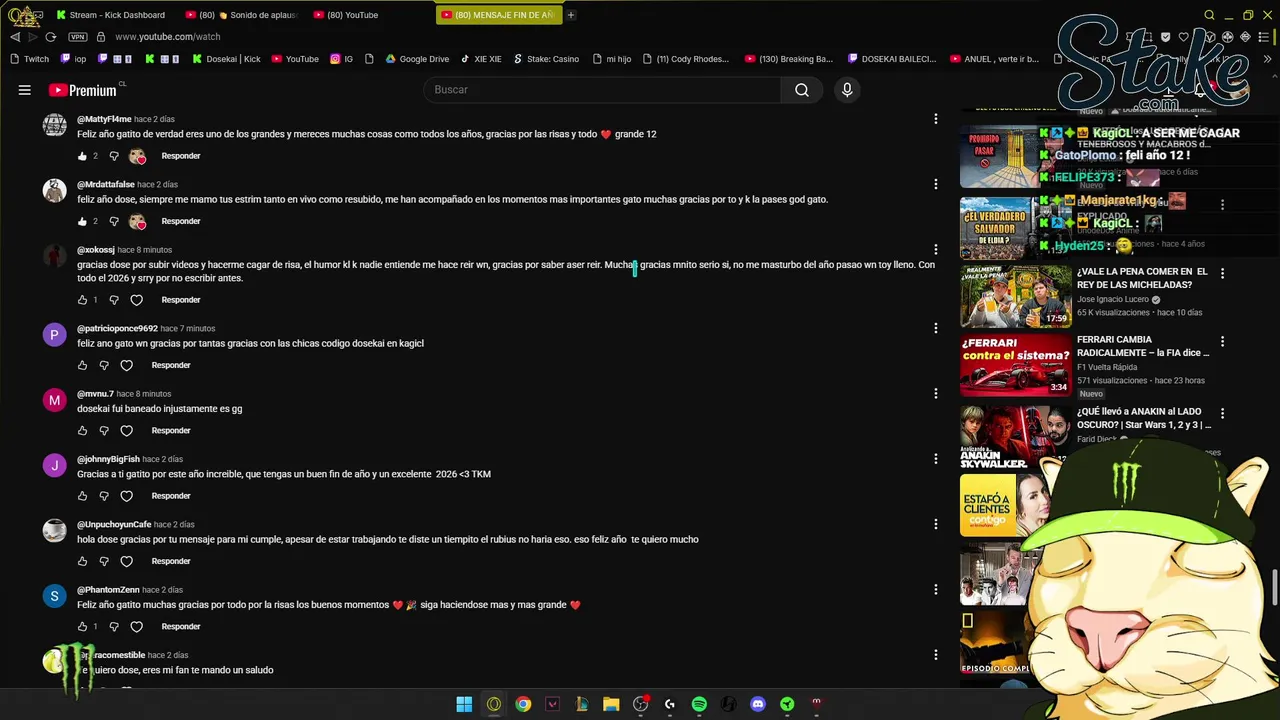
Task: Open options for the Ferrari Cambia Radicalmente video
Action: point(1222,341)
